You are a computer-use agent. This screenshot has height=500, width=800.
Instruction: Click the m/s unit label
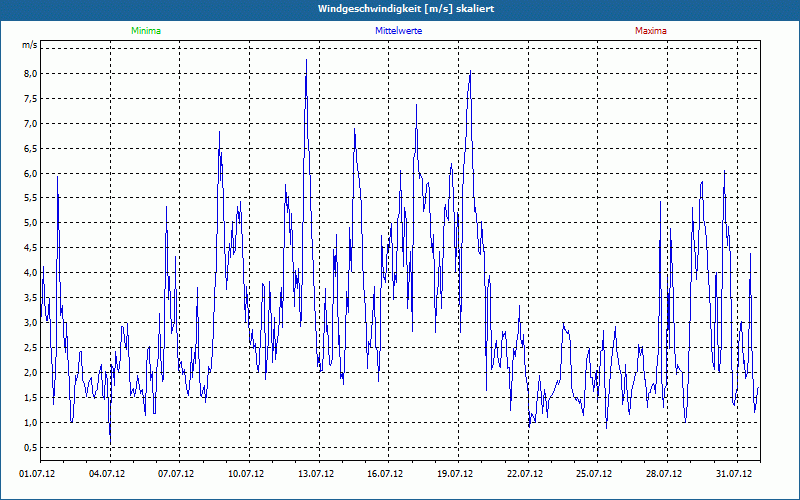(x=29, y=46)
